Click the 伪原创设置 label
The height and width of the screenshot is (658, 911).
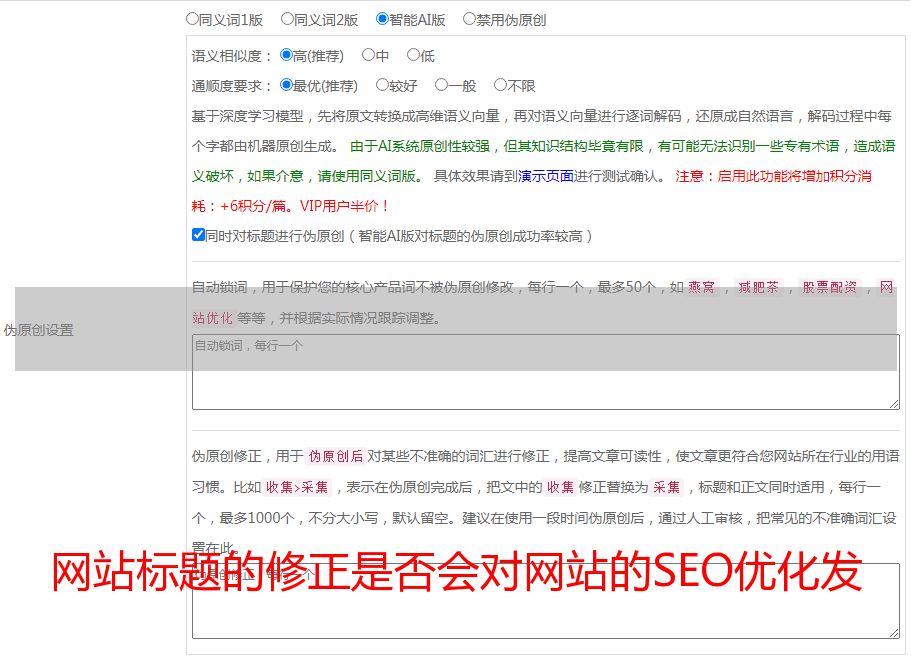tap(39, 330)
